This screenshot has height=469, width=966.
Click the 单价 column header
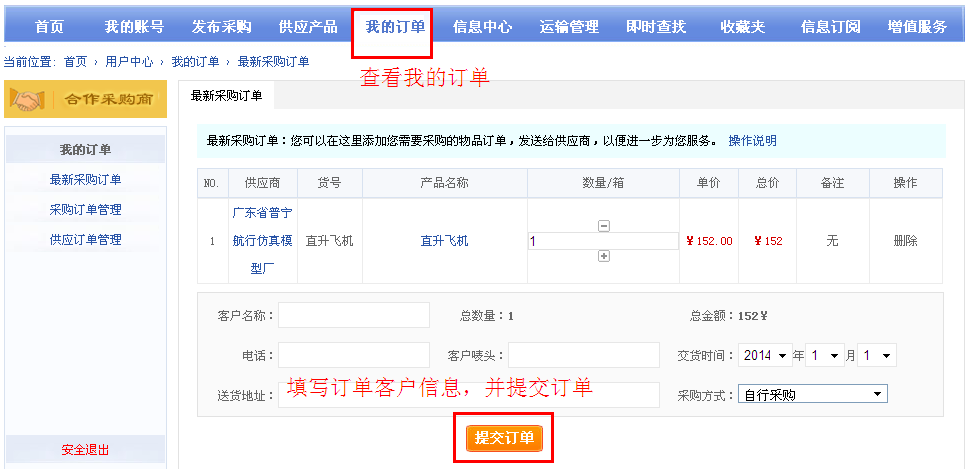(709, 183)
